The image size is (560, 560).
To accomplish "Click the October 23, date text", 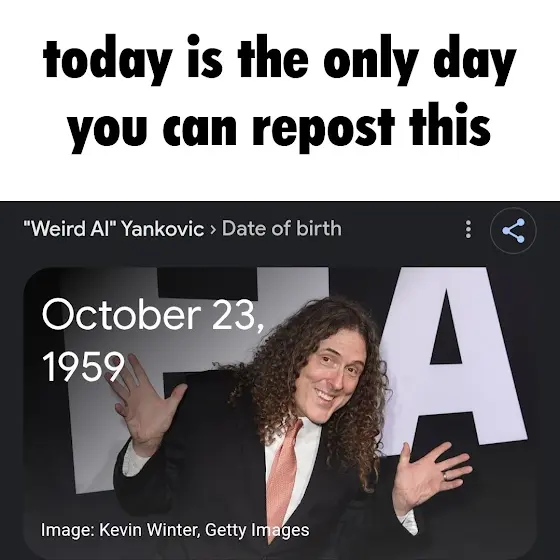I will (153, 316).
